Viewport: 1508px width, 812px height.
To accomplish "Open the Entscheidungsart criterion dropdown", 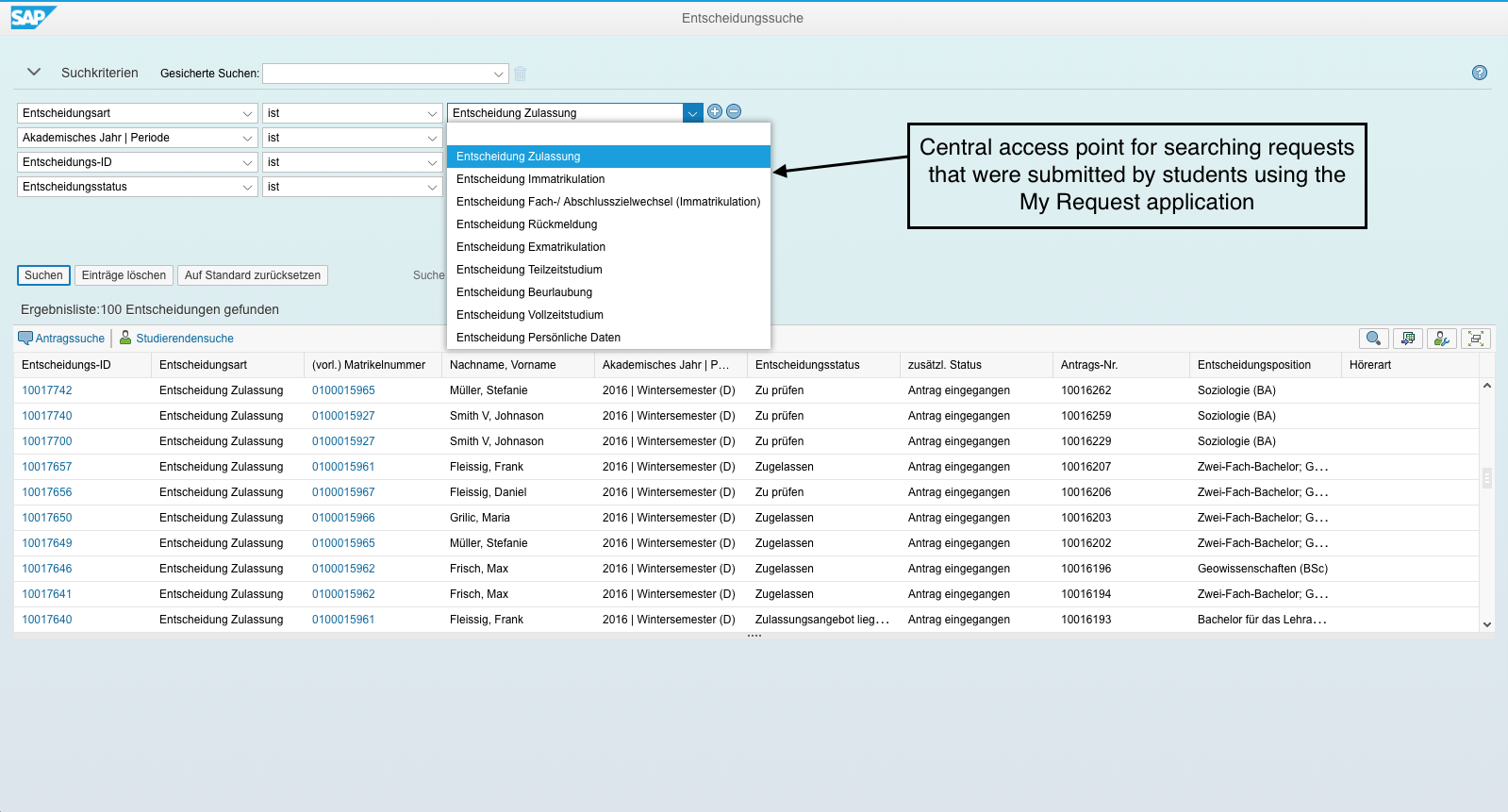I will point(248,113).
